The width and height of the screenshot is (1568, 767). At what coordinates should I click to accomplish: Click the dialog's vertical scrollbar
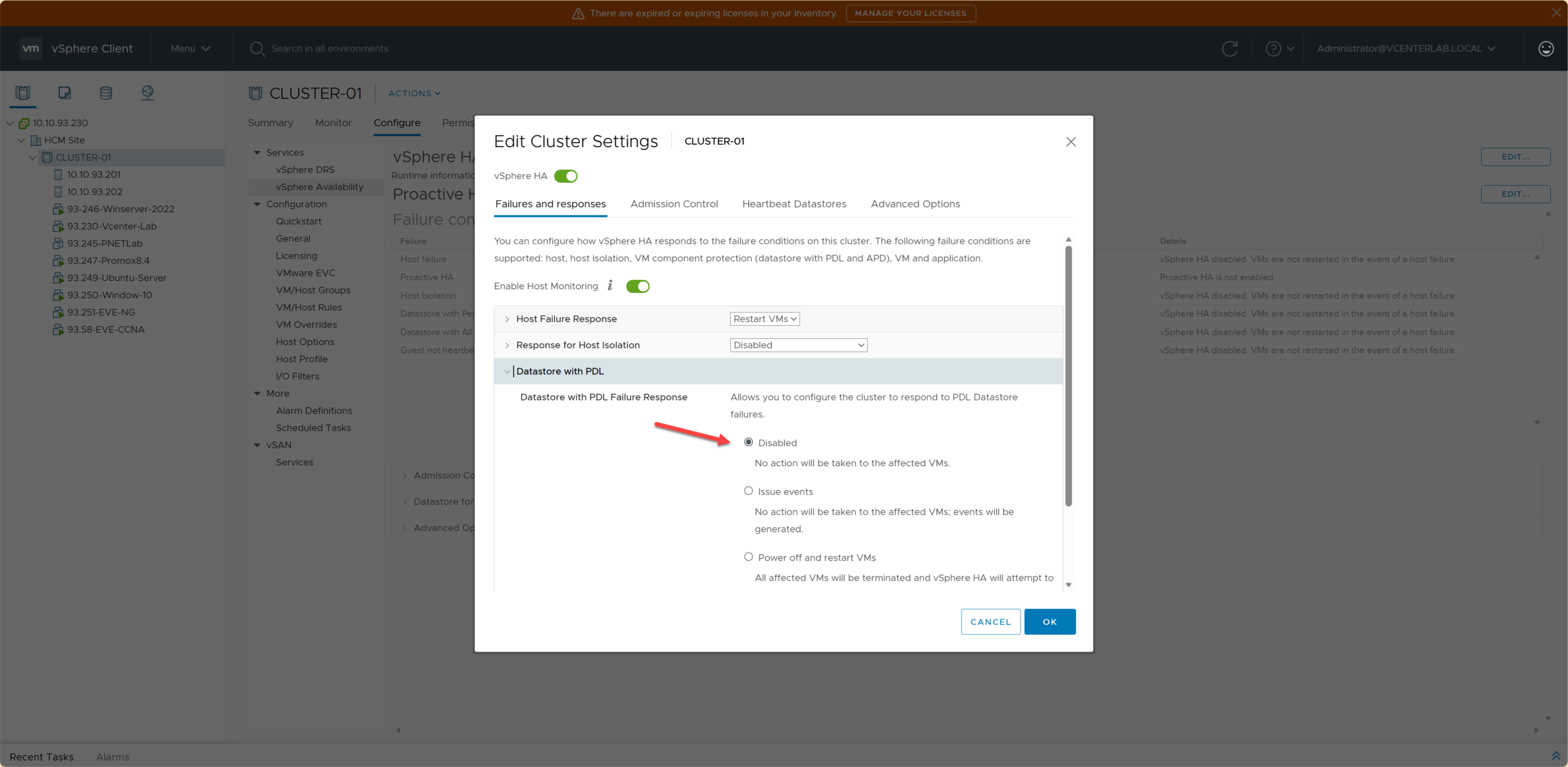coord(1068,377)
